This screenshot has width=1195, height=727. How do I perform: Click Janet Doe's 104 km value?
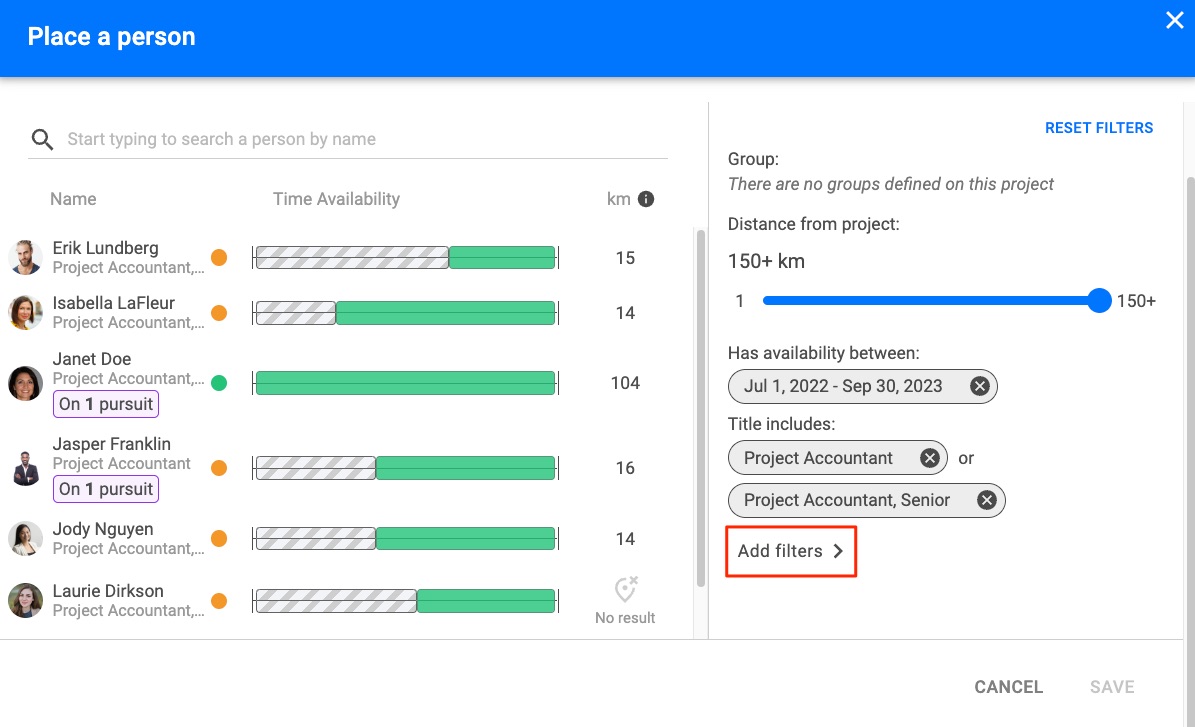625,383
